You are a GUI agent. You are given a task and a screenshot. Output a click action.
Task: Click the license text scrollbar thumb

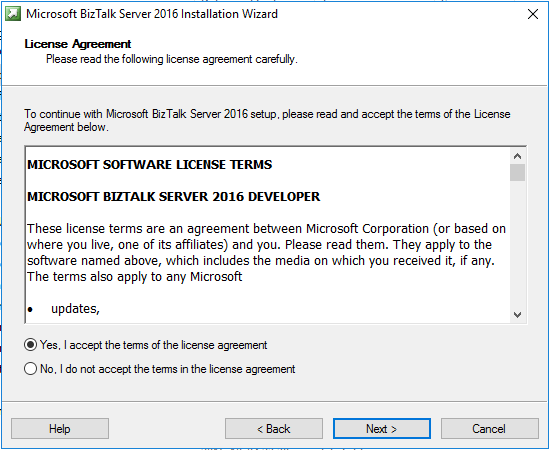517,172
